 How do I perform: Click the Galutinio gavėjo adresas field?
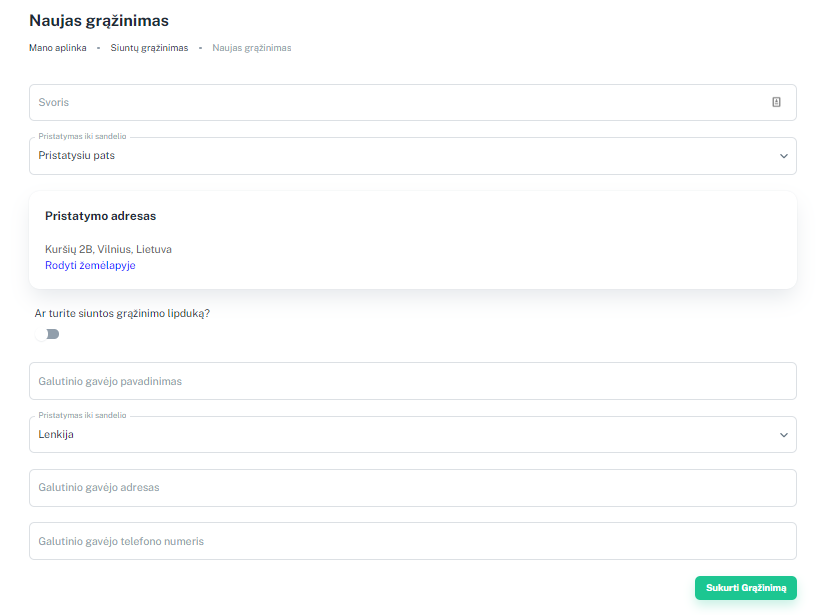pyautogui.click(x=413, y=487)
